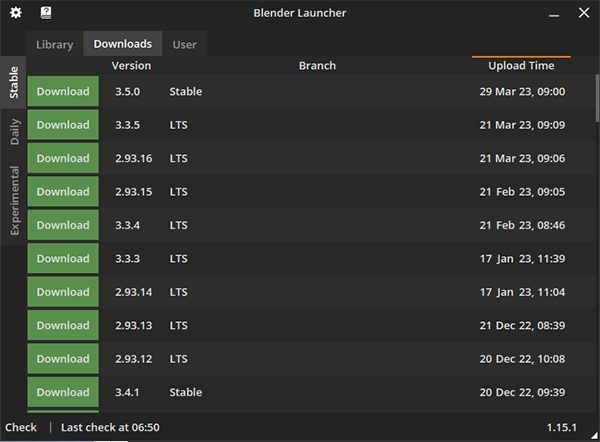Open the documentation help icon
This screenshot has width=600, height=442.
(46, 14)
